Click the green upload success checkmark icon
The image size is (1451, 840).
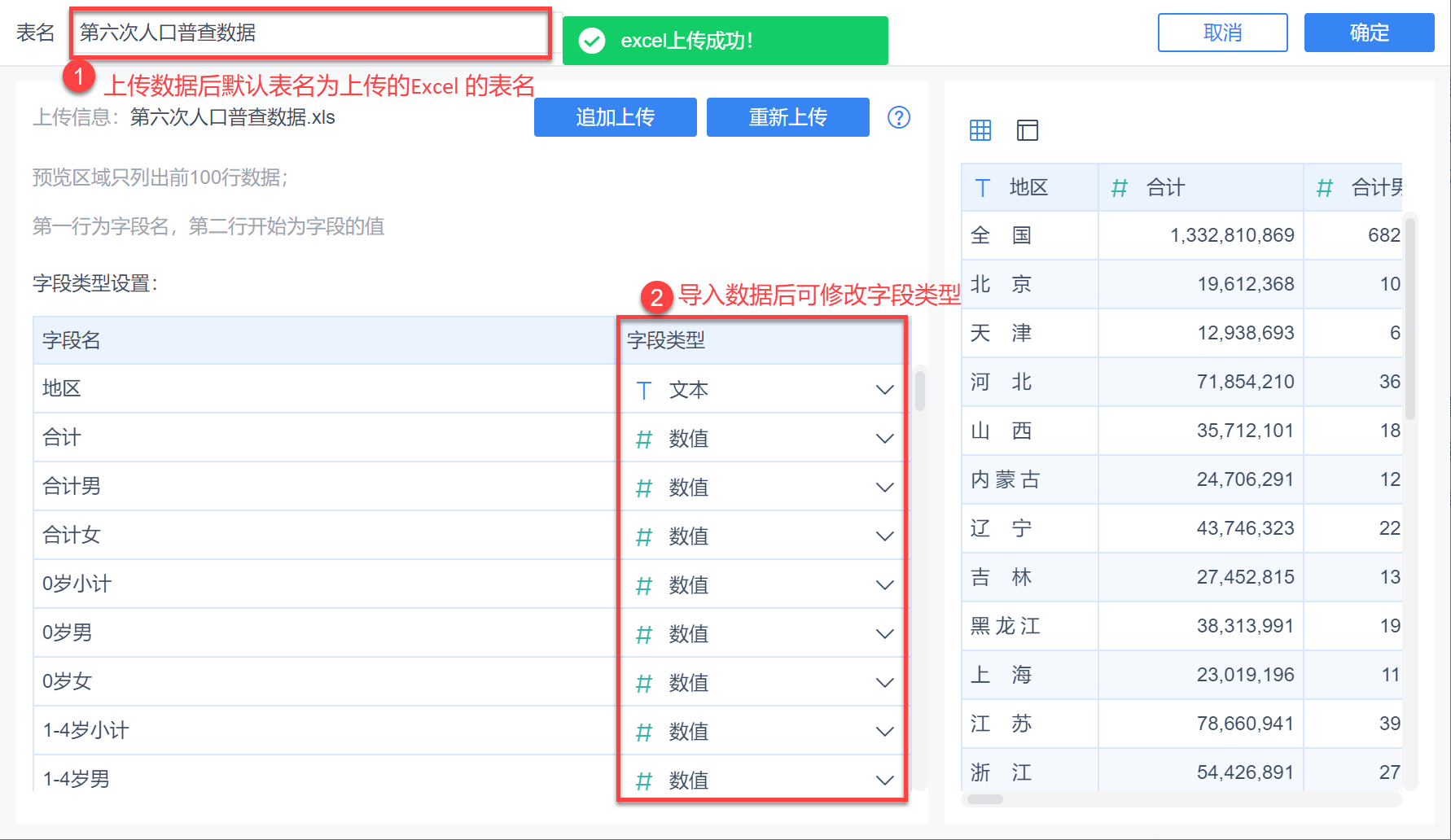[592, 41]
